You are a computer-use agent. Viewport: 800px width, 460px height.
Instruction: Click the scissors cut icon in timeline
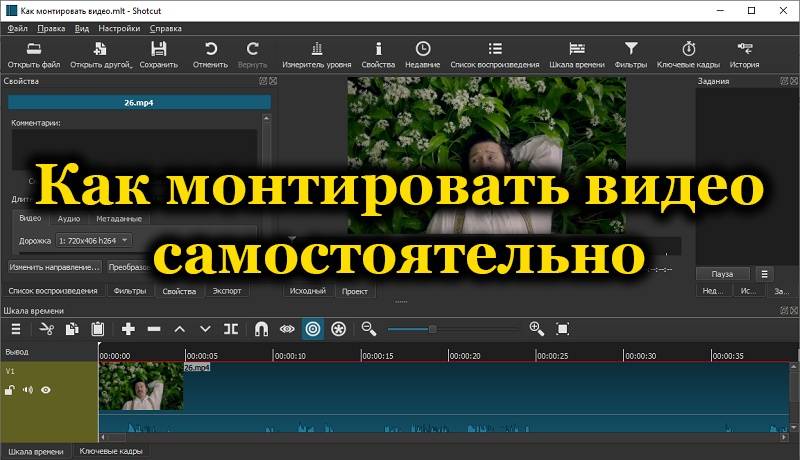[45, 328]
